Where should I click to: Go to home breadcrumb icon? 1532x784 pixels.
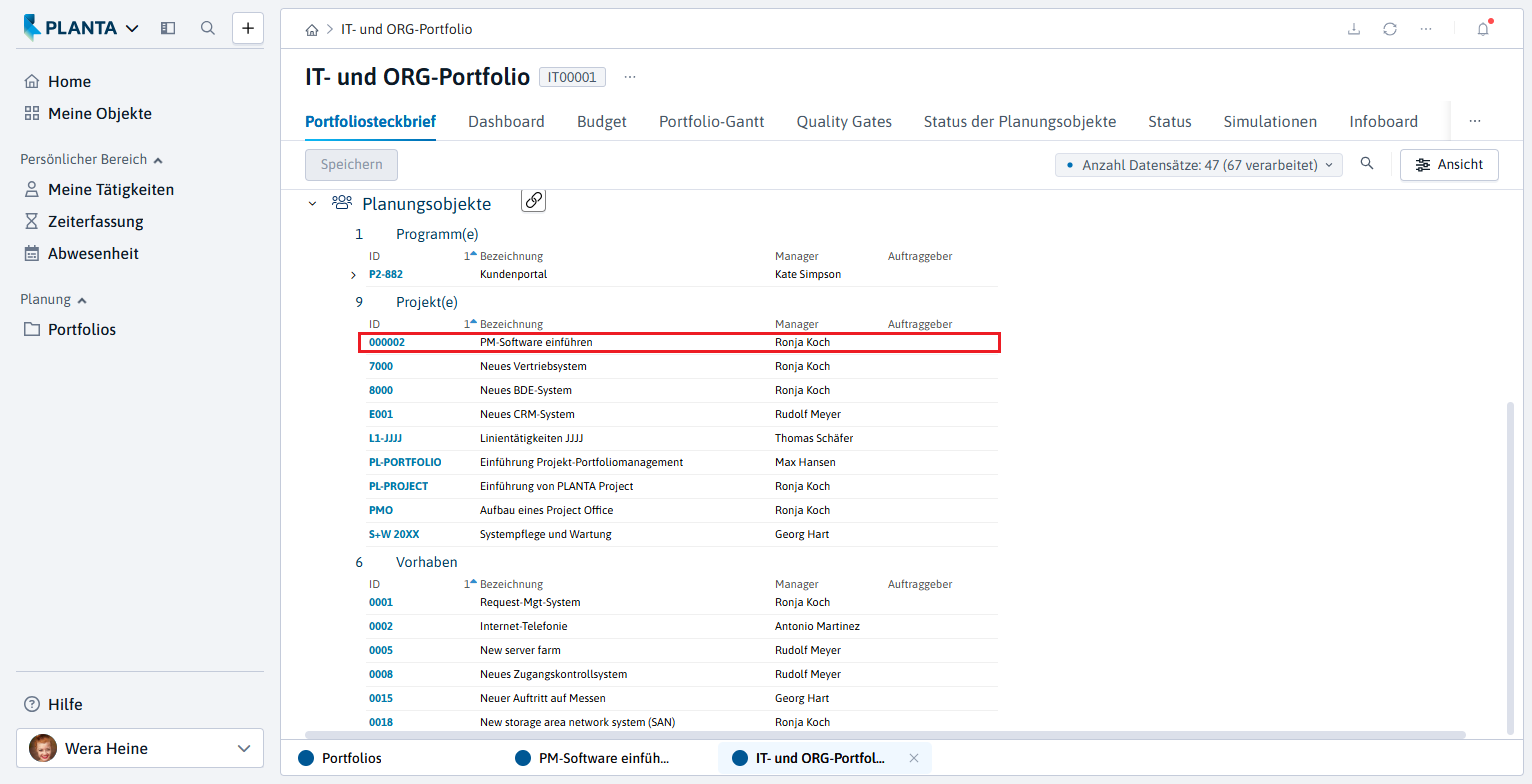[x=312, y=30]
